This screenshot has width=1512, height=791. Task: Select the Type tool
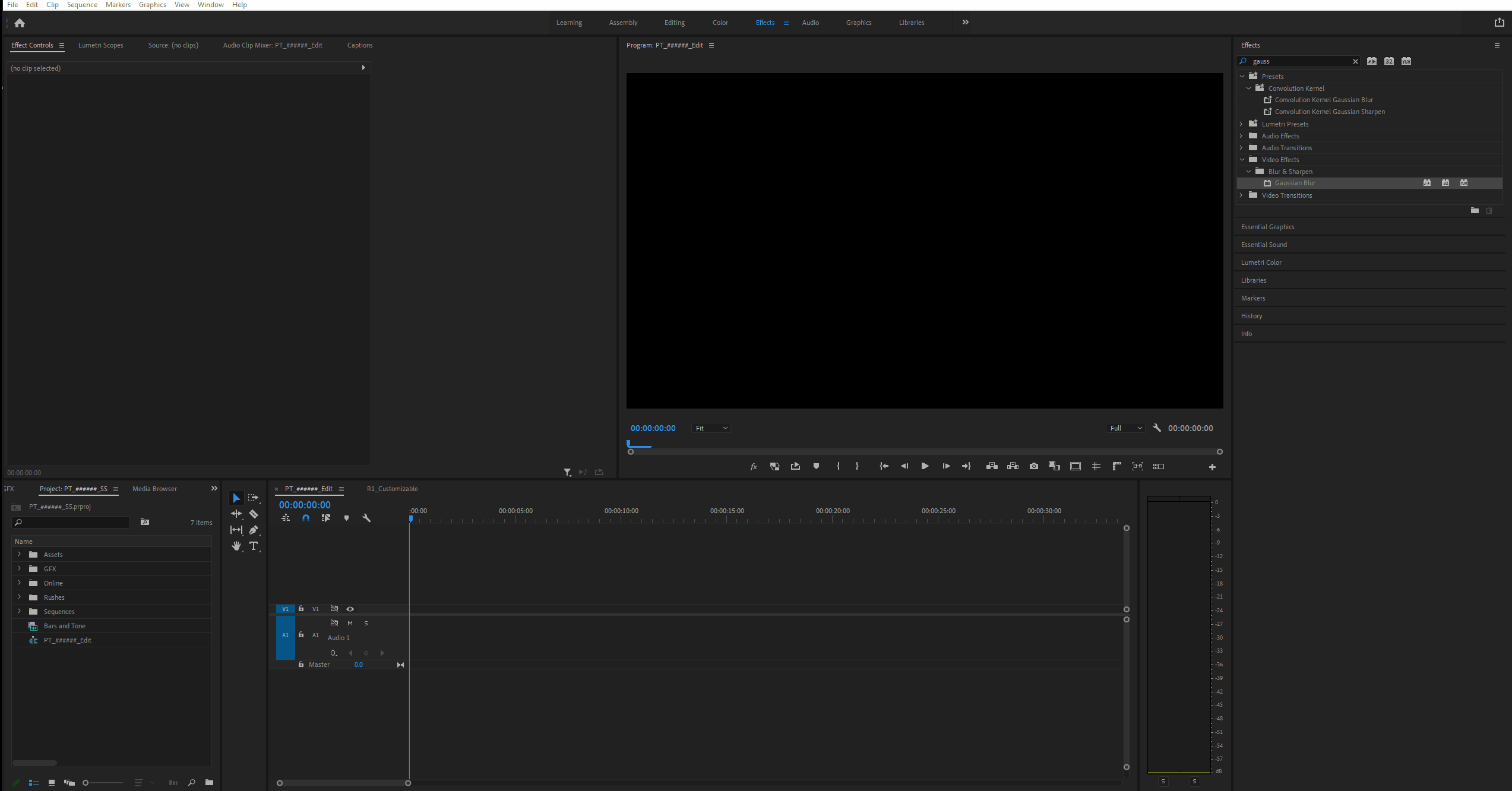click(254, 546)
